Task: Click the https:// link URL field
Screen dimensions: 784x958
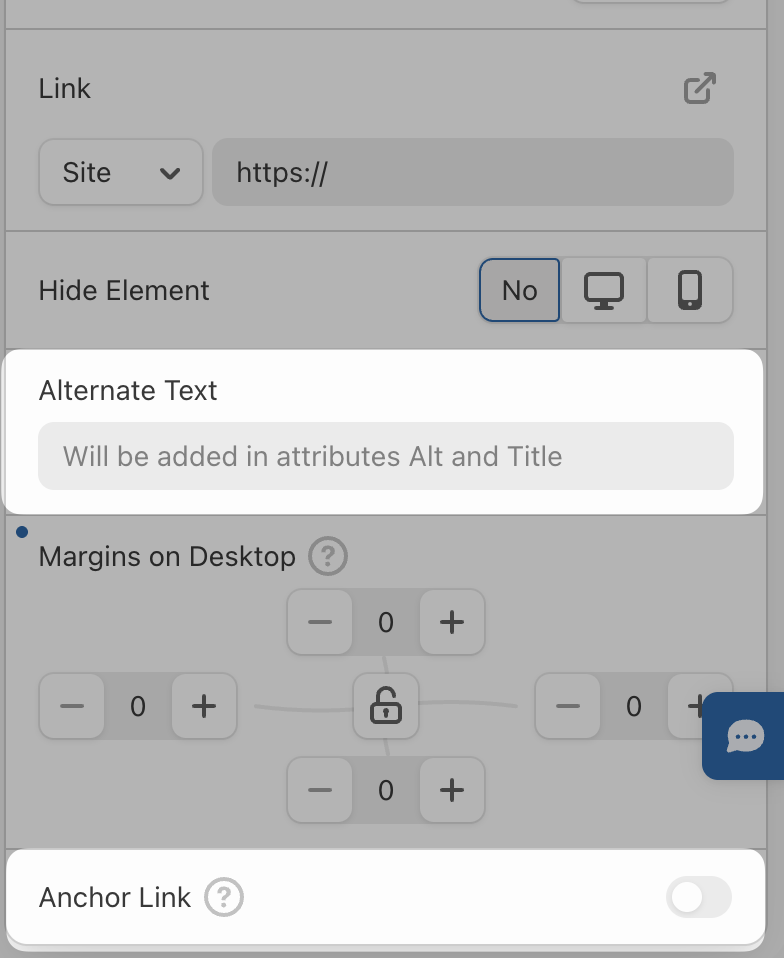Action: 472,172
